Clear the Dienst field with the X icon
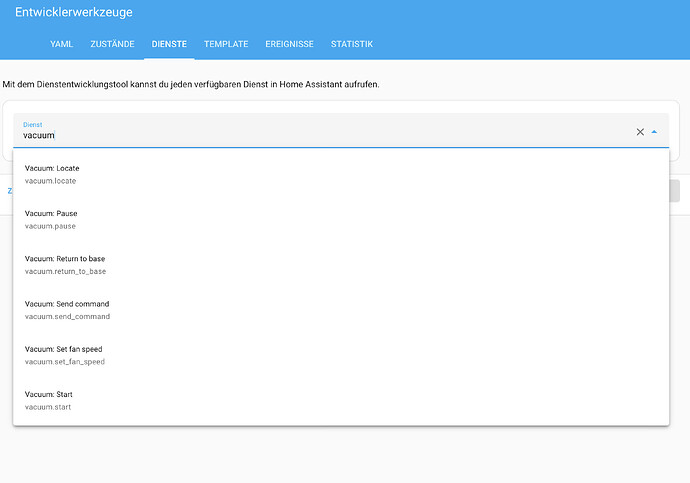690x483 pixels. 640,132
